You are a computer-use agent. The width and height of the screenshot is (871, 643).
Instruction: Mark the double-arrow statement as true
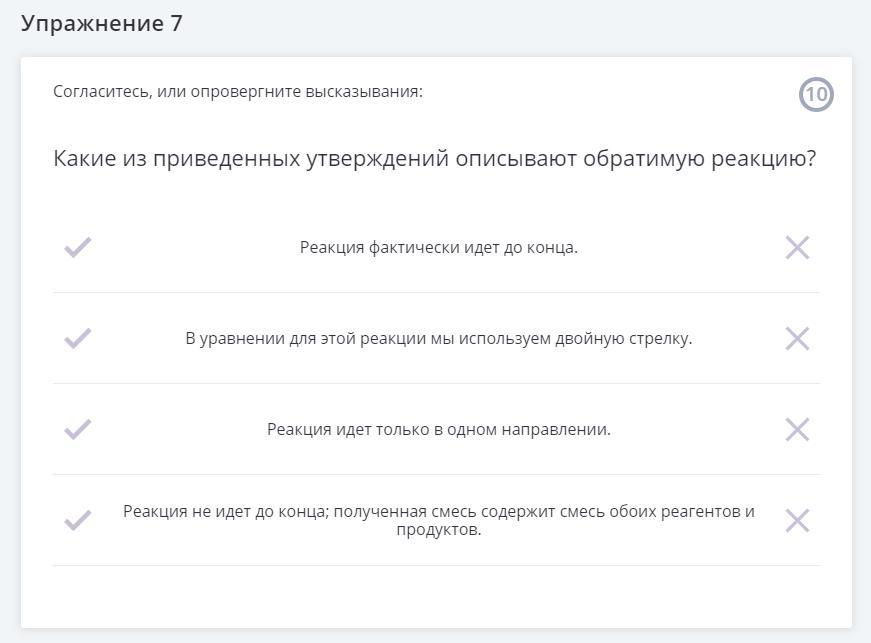point(78,338)
